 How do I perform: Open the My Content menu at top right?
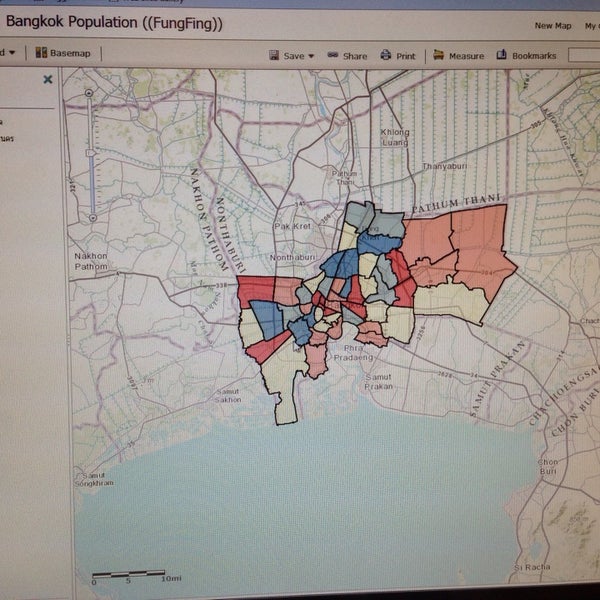tap(592, 26)
